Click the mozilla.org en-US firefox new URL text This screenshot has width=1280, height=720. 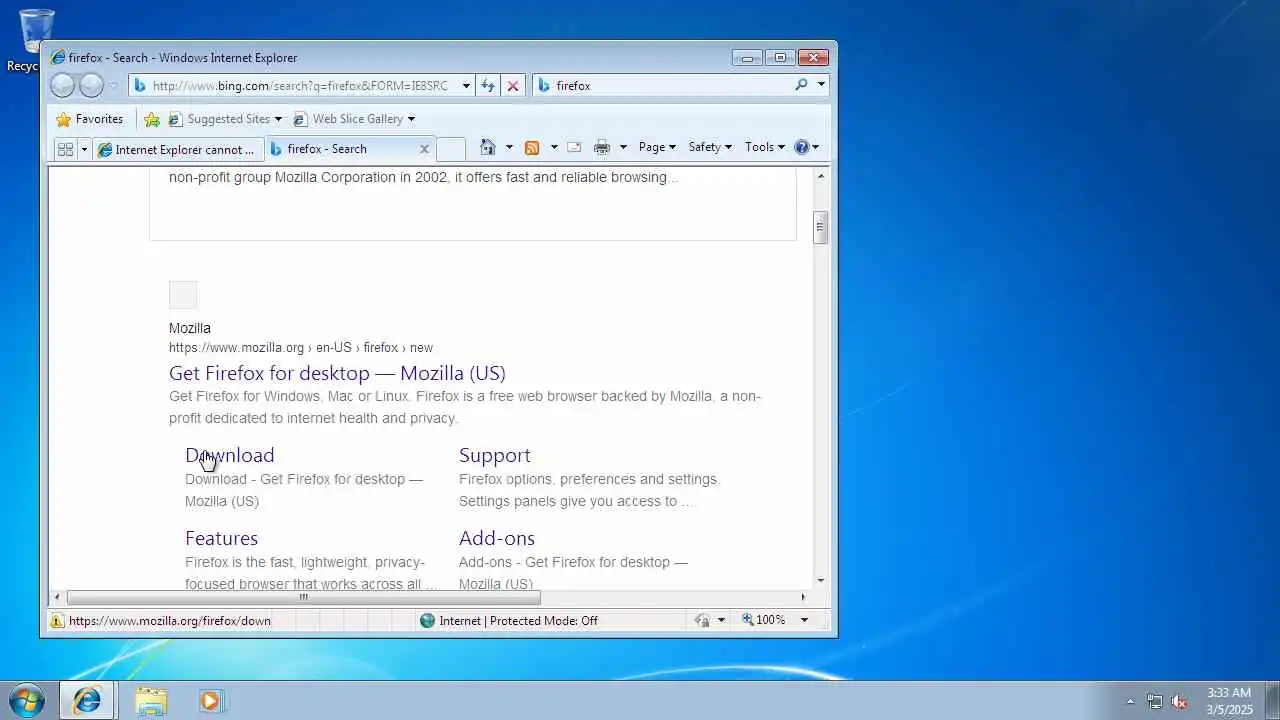pos(301,348)
